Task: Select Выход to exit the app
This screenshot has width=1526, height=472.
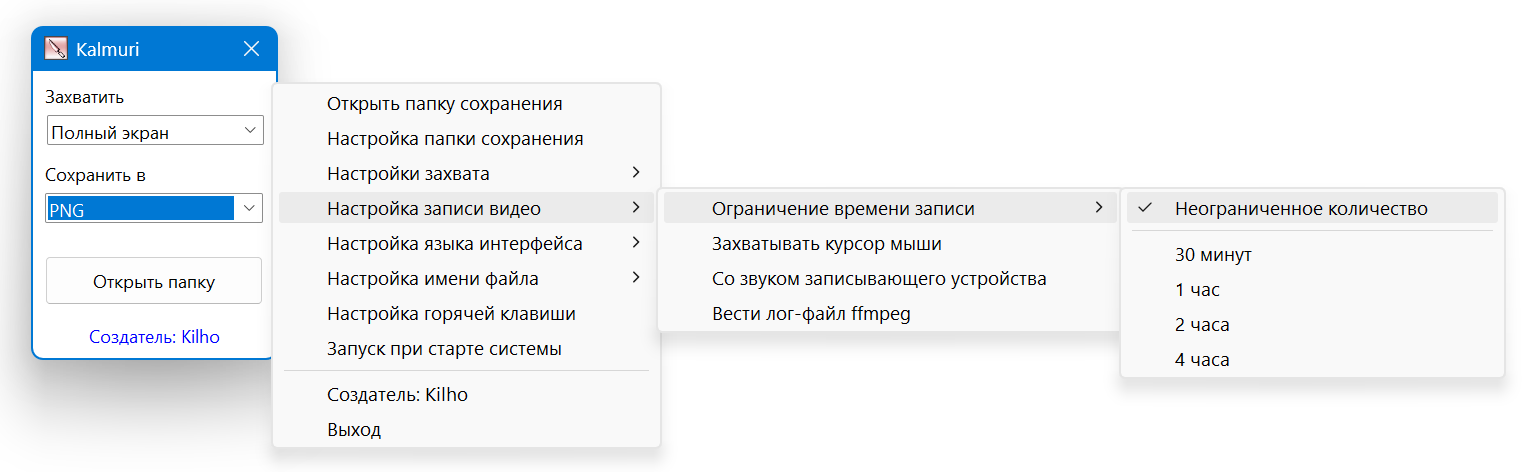Action: pos(354,430)
